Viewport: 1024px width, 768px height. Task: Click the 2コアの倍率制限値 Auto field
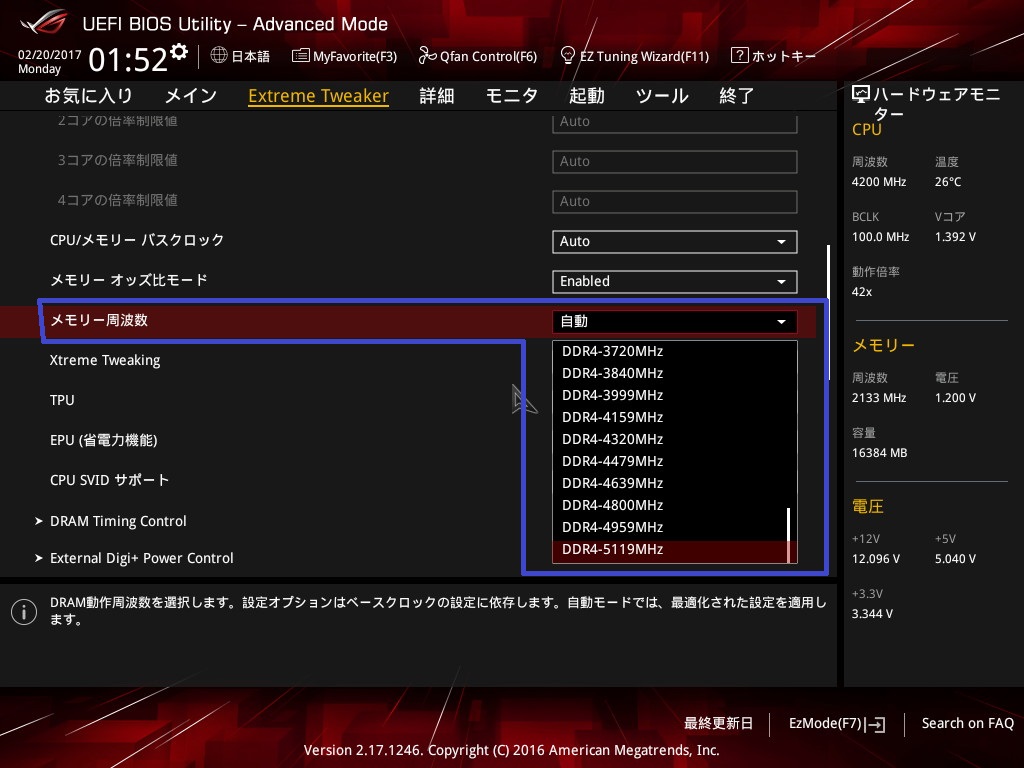pos(675,122)
